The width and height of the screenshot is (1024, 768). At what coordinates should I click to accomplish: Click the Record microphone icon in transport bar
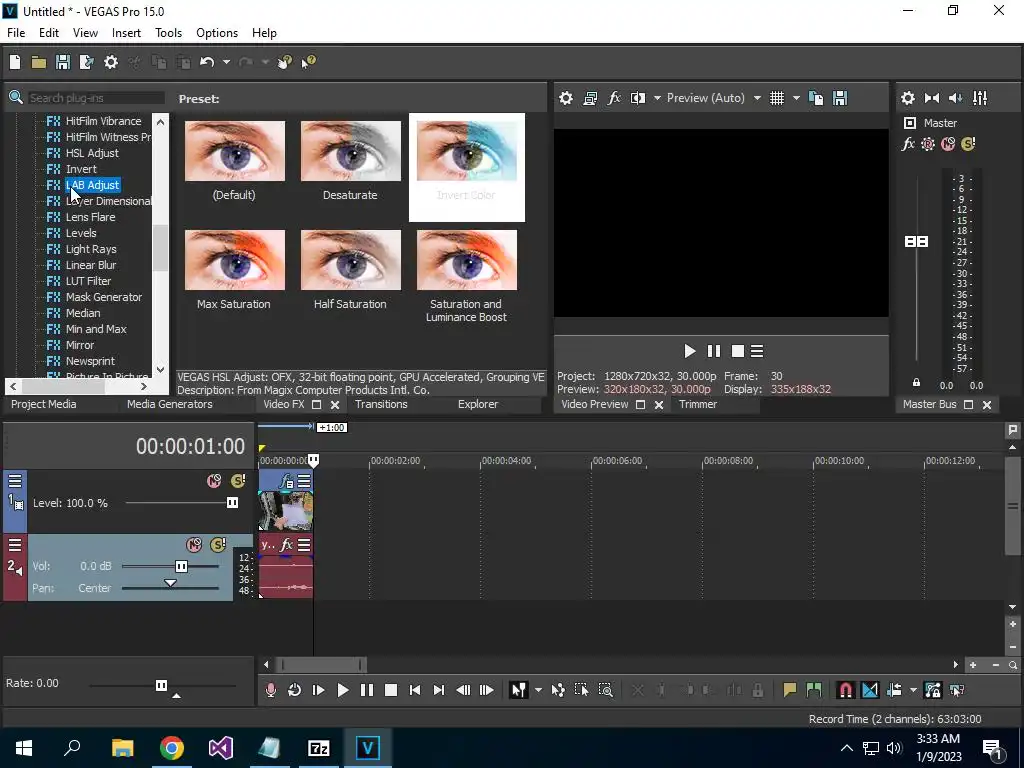coord(270,690)
